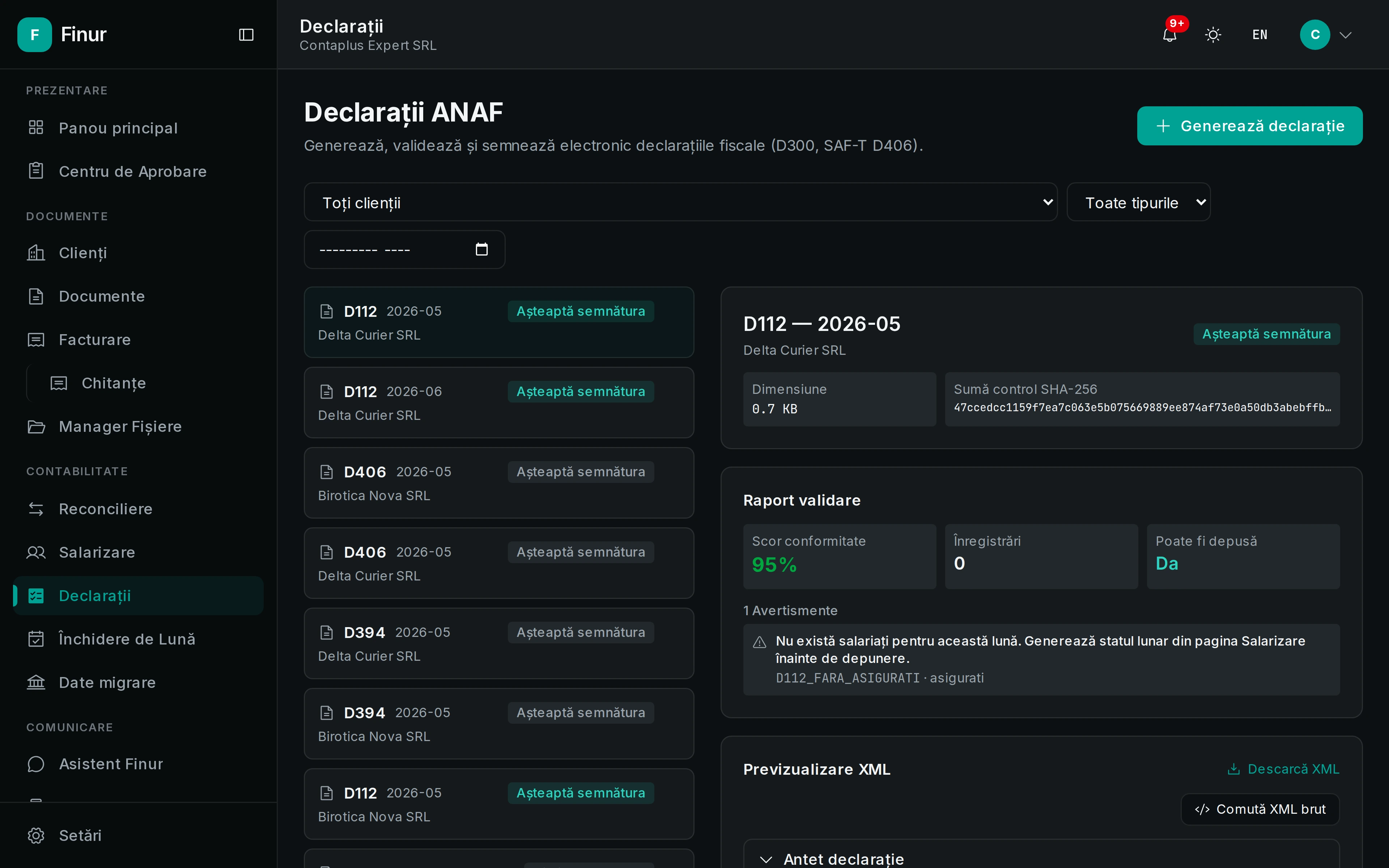
Task: Collapse the sidebar panel icon
Action: coord(246,35)
